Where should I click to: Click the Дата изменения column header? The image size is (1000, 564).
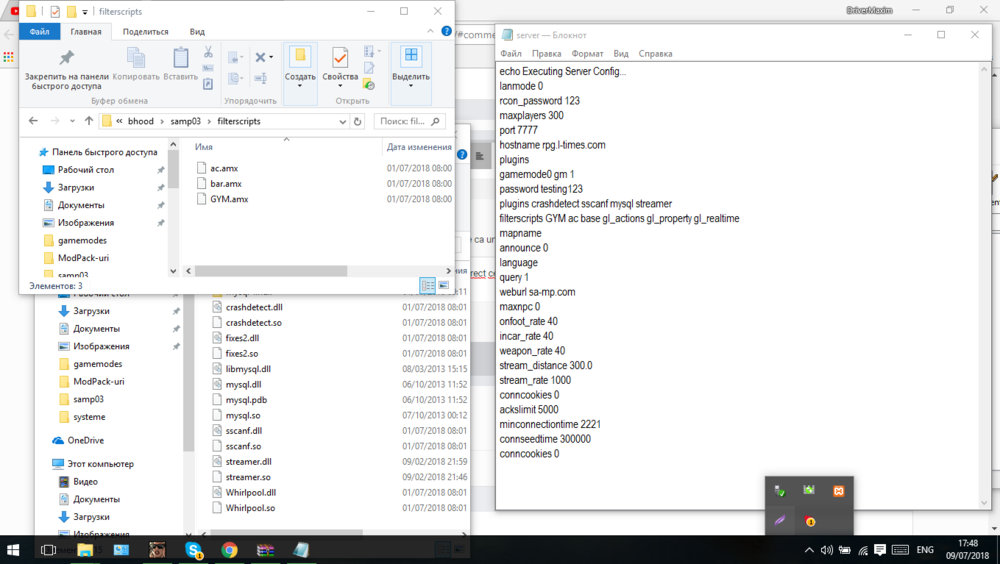click(419, 147)
